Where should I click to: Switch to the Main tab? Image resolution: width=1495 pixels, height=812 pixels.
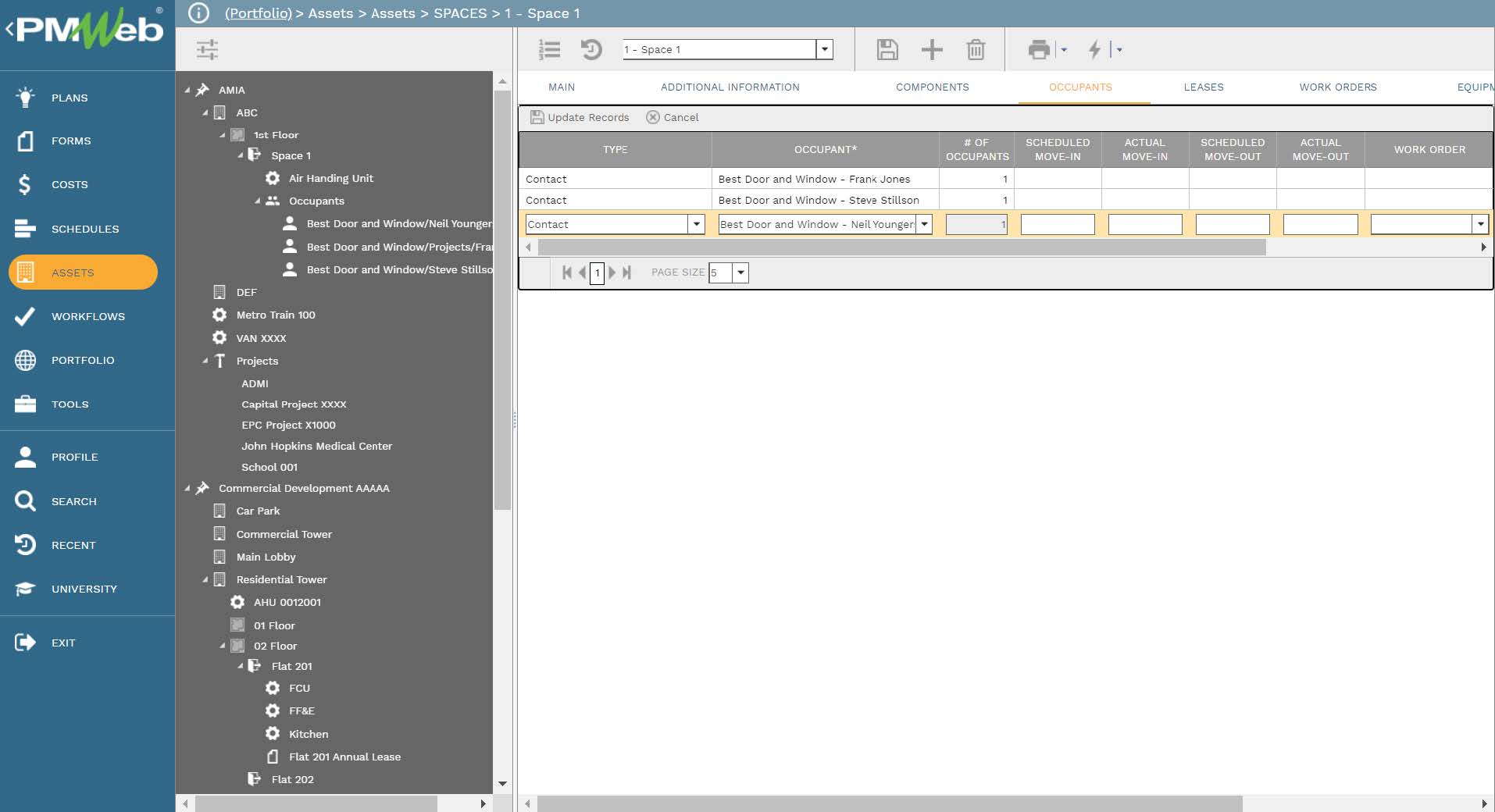[562, 87]
